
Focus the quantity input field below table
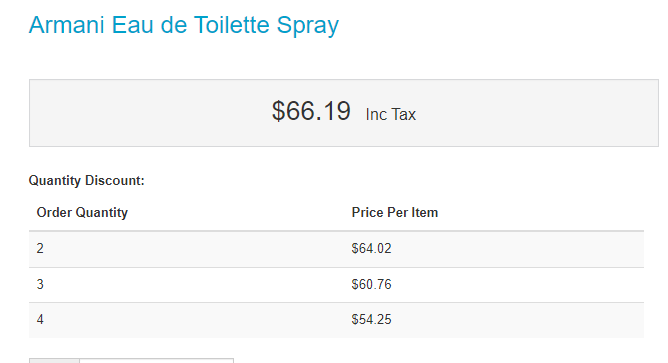pyautogui.click(x=156, y=361)
